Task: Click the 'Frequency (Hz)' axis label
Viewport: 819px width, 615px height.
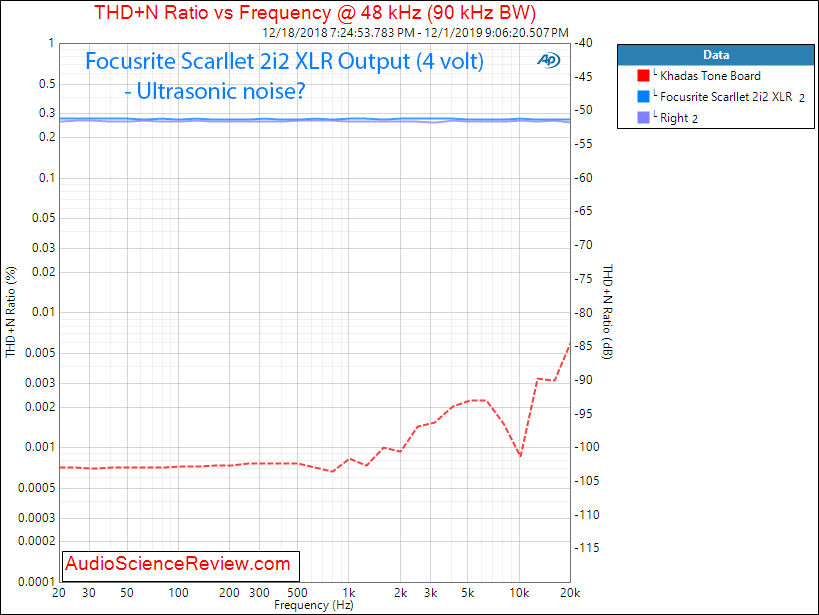Action: [314, 605]
